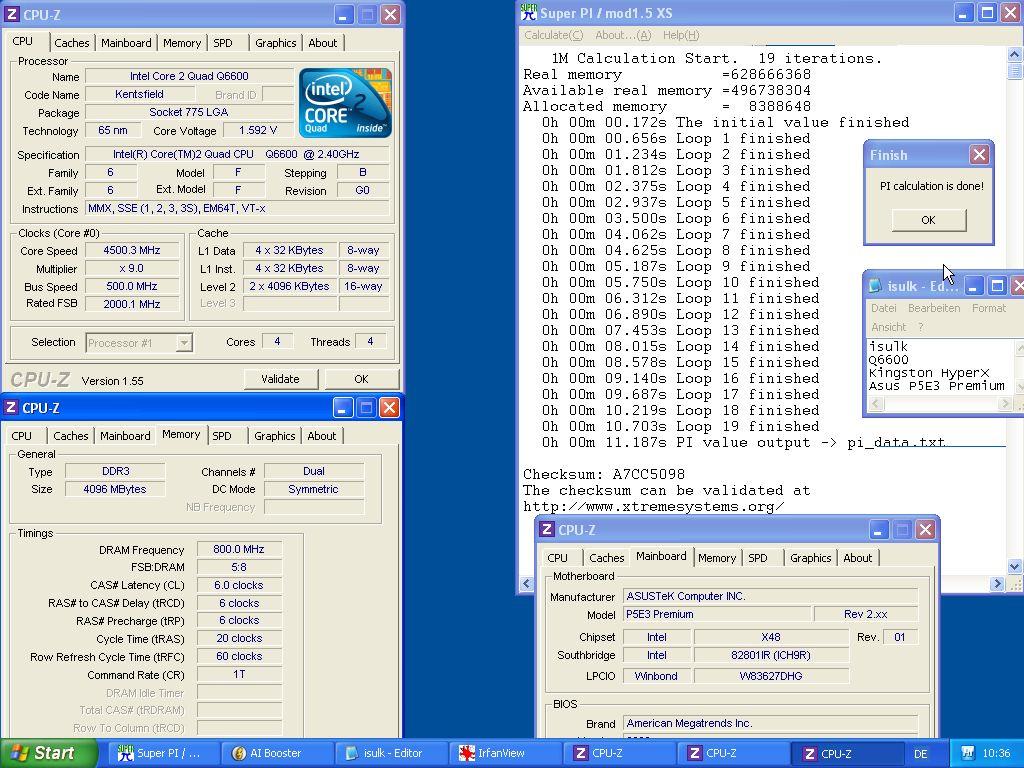The image size is (1024, 768).
Task: Click the Model field P5E3 Premium
Action: point(718,615)
